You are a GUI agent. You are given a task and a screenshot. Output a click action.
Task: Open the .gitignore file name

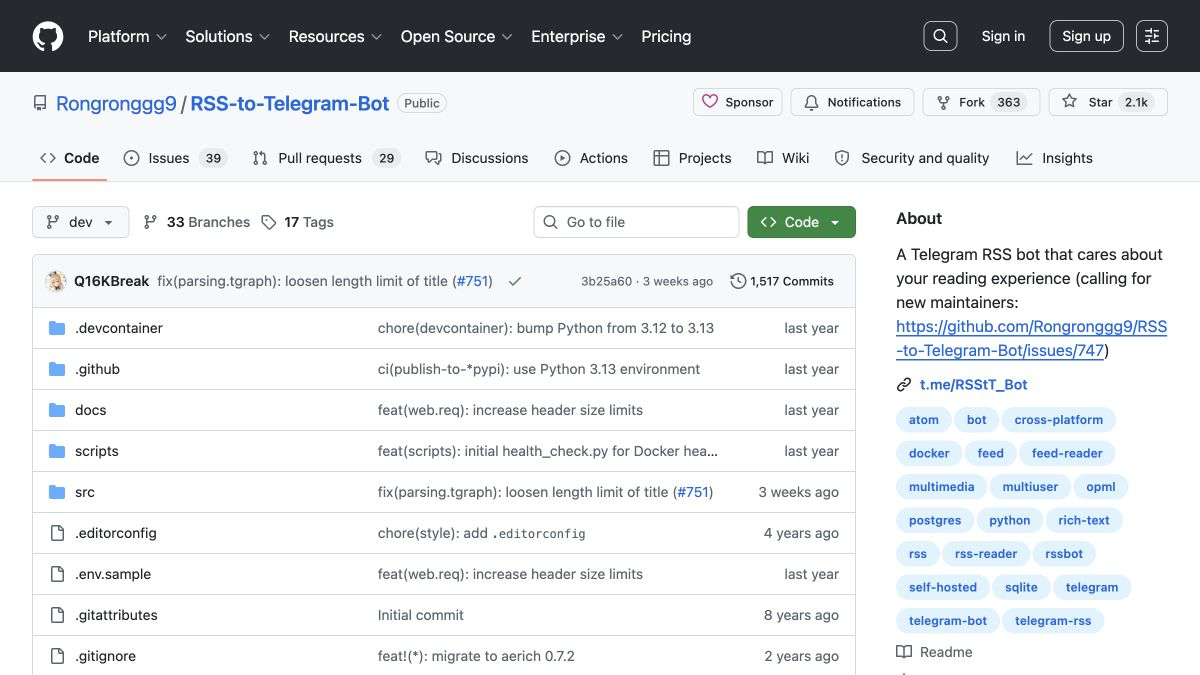(105, 656)
